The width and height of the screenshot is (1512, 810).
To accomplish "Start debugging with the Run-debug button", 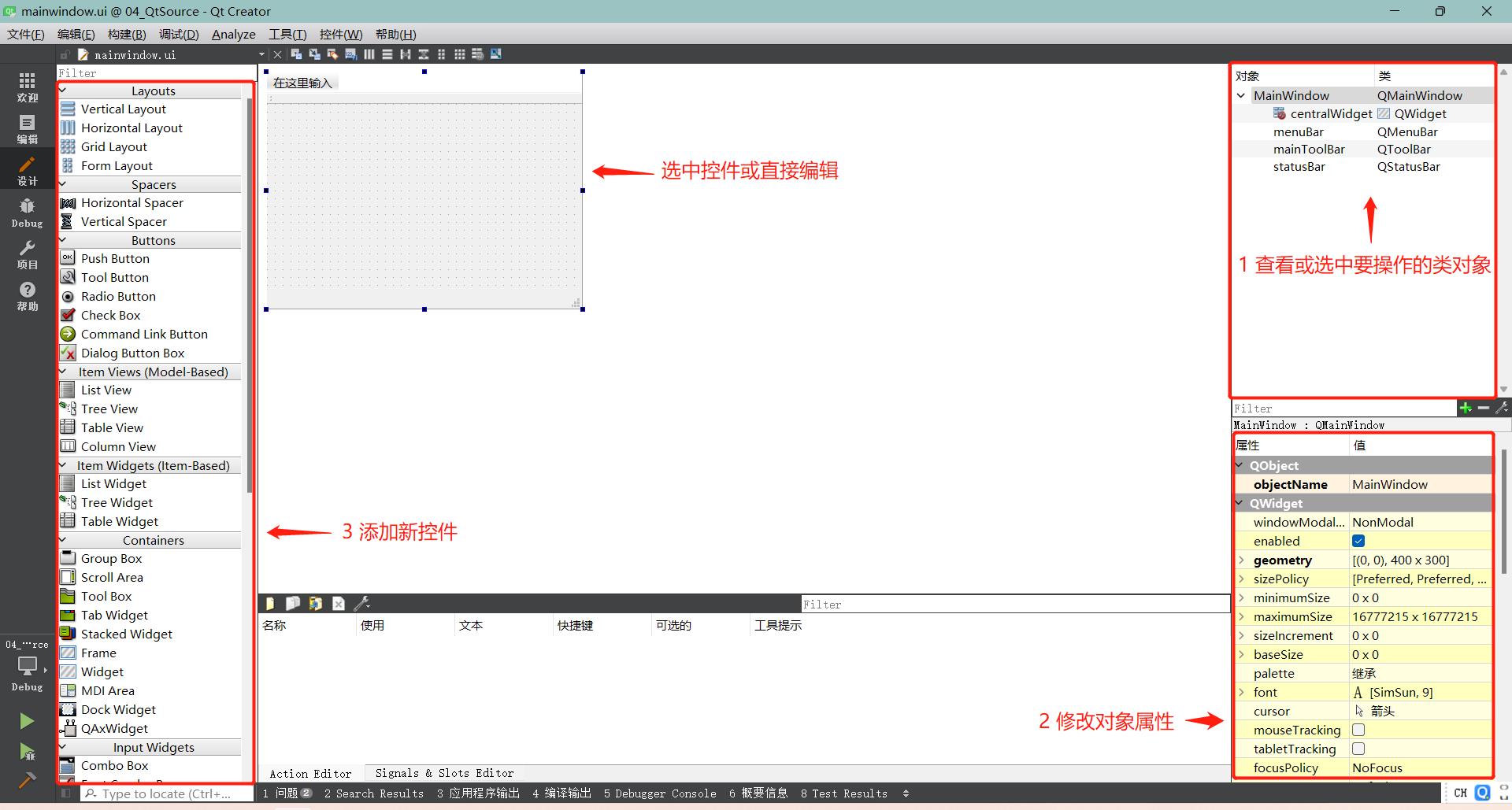I will click(x=27, y=752).
